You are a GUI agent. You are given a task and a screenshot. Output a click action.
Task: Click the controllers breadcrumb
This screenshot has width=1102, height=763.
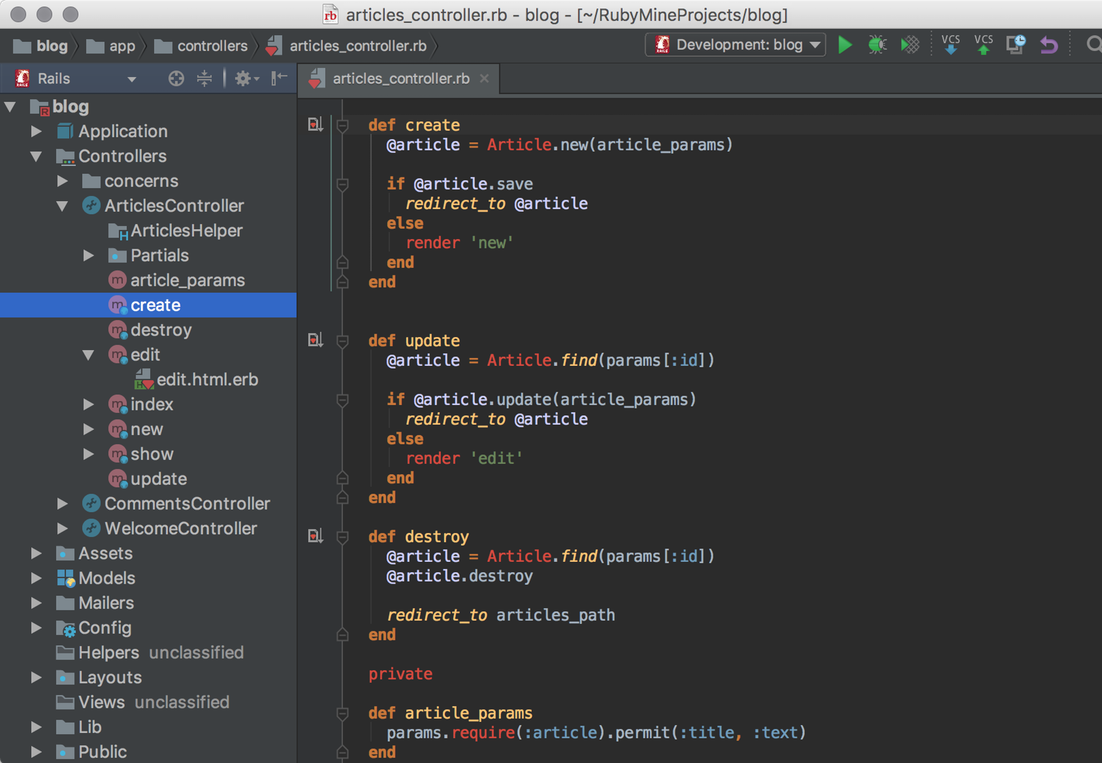point(201,46)
